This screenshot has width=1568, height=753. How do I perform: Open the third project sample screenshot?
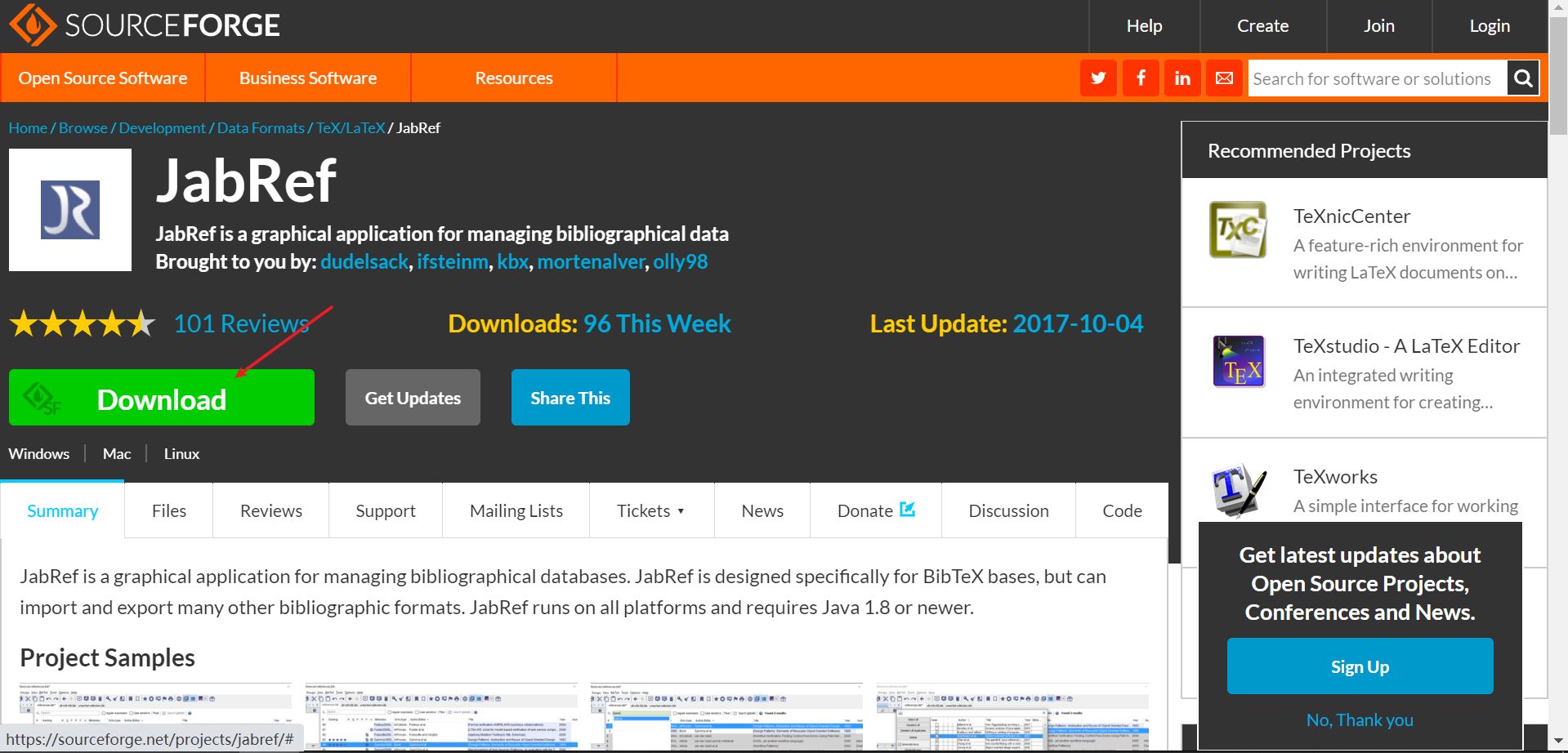point(726,716)
